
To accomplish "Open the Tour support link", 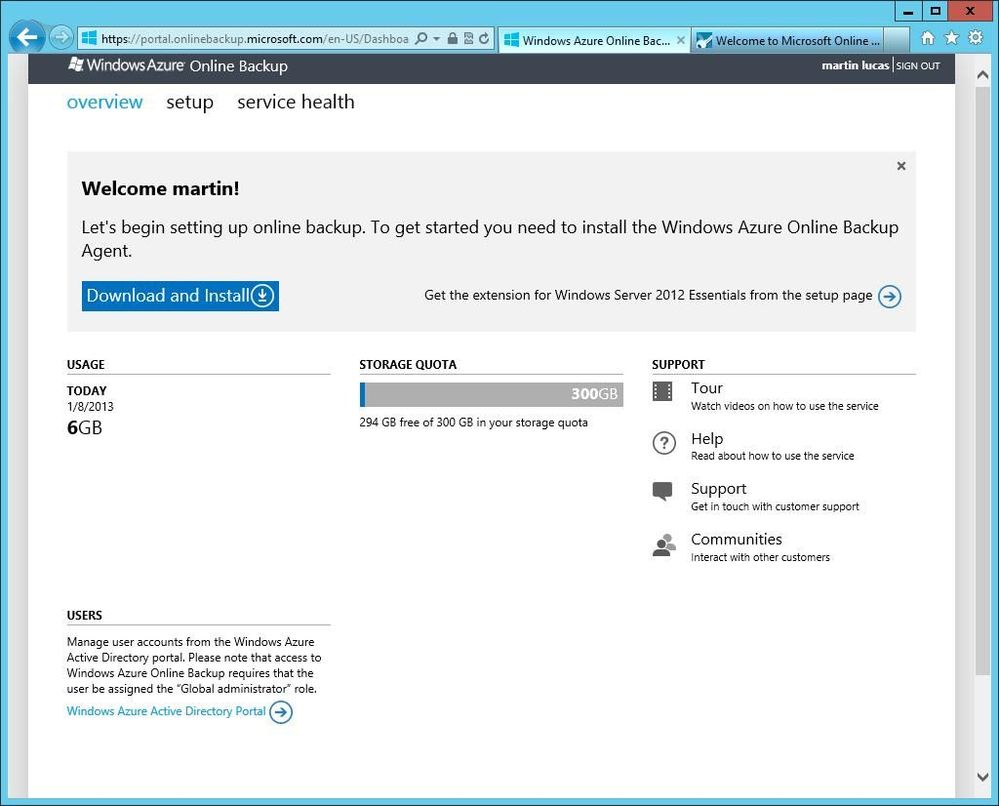I will point(707,388).
